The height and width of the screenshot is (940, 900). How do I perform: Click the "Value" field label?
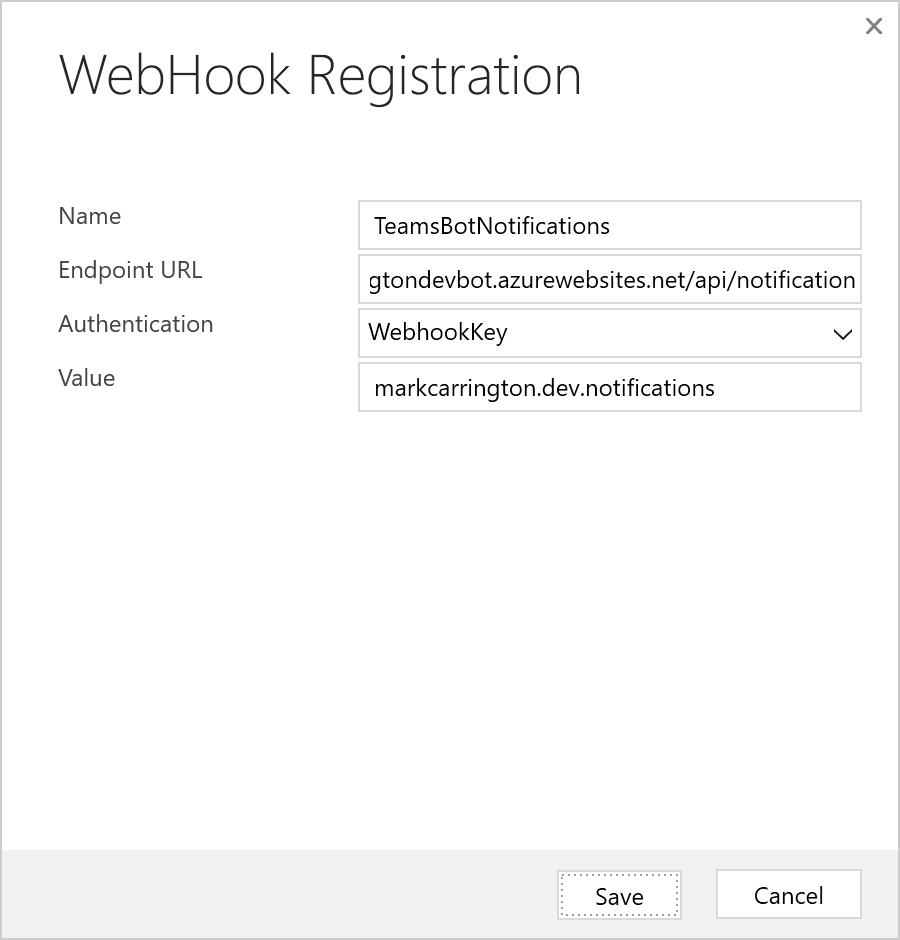(87, 378)
